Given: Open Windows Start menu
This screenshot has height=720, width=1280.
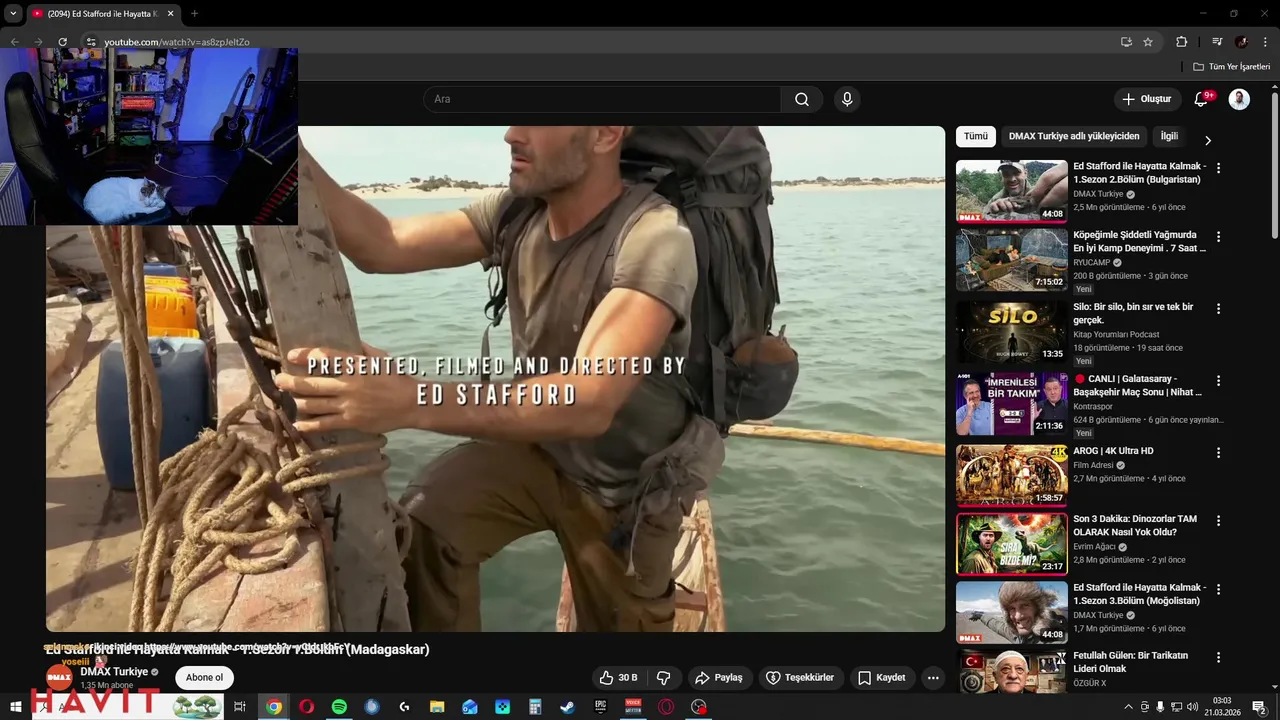Looking at the screenshot, I should pos(15,707).
